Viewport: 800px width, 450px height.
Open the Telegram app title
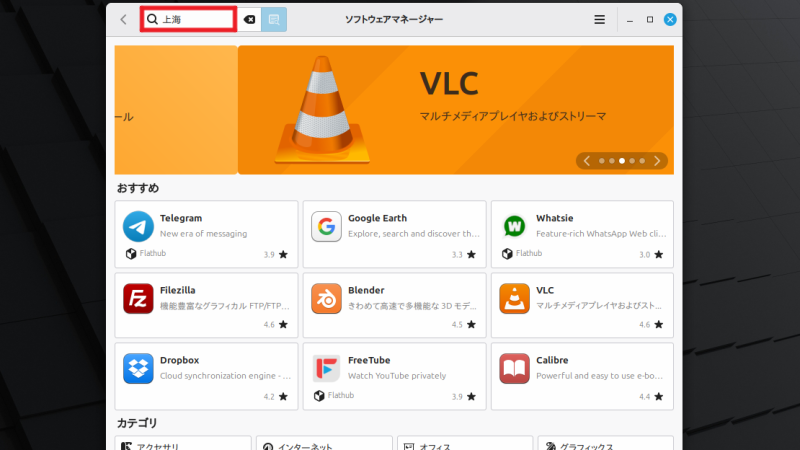point(181,218)
